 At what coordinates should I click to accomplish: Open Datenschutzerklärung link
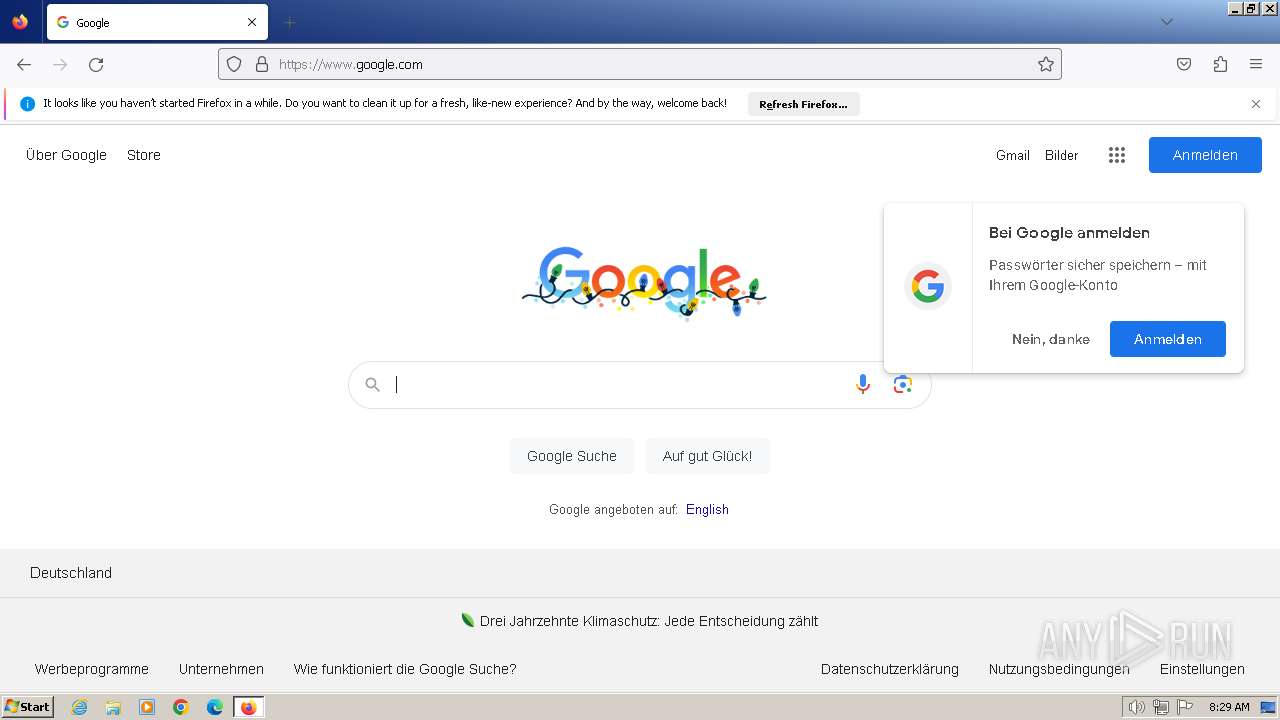coord(890,669)
